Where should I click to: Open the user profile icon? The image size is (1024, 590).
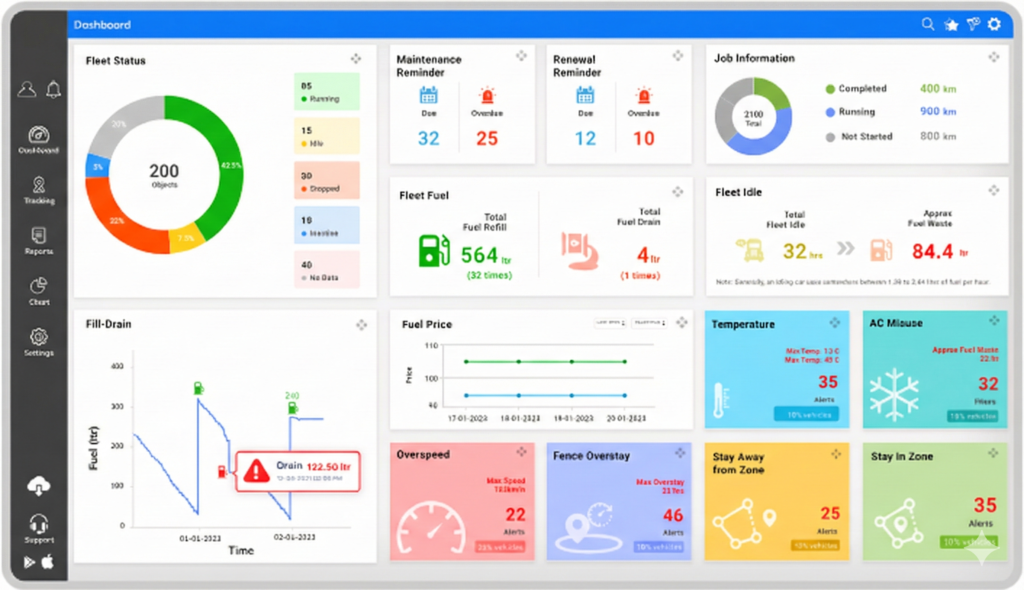27,90
